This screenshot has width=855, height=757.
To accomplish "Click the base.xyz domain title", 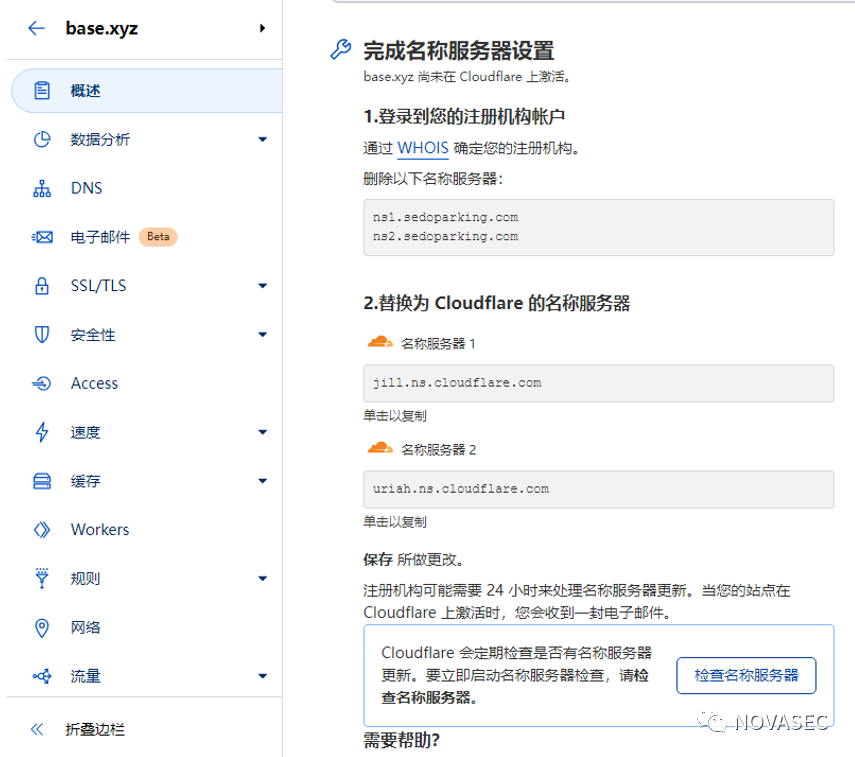I will pyautogui.click(x=101, y=28).
